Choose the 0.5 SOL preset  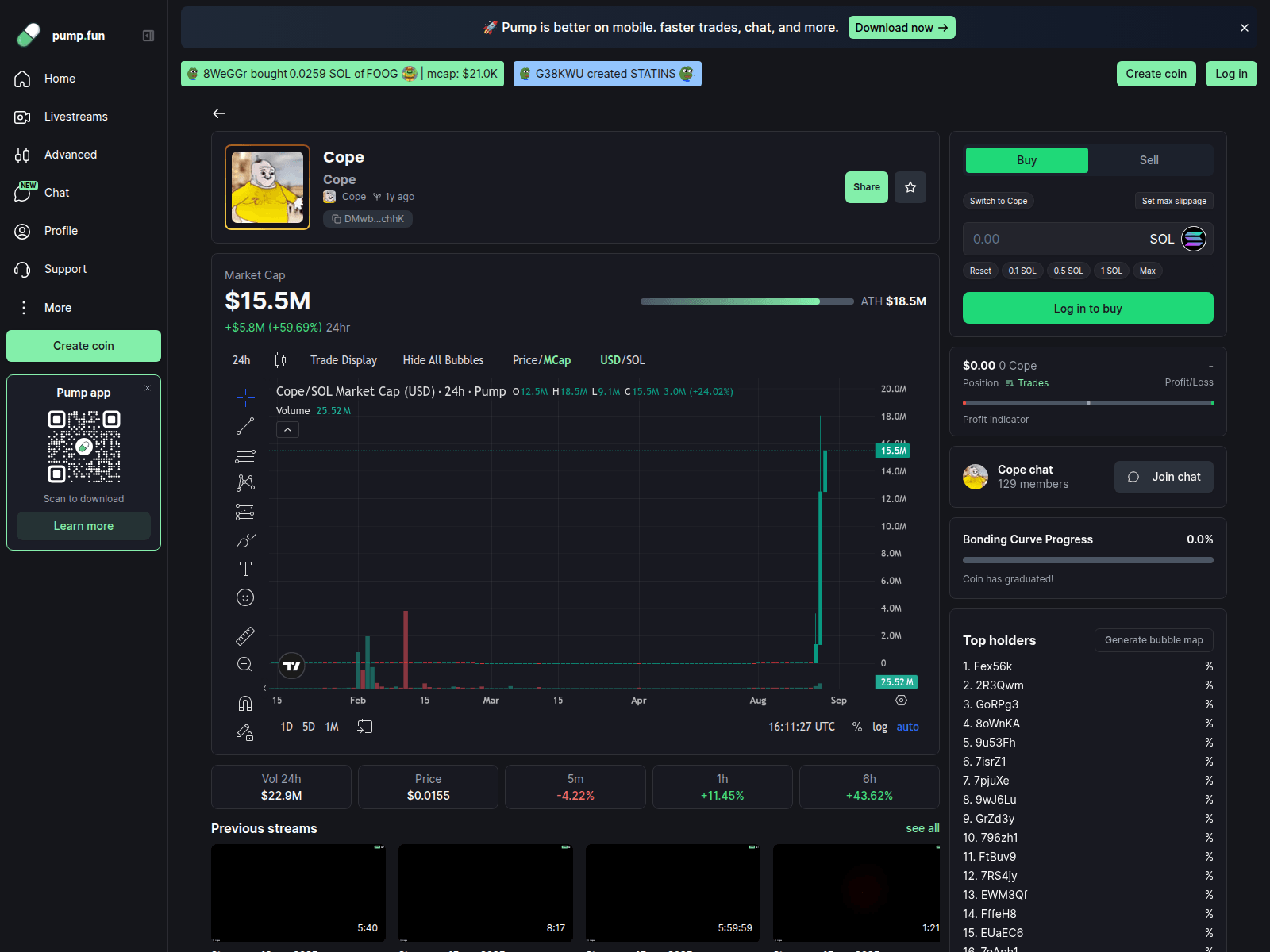tap(1068, 271)
